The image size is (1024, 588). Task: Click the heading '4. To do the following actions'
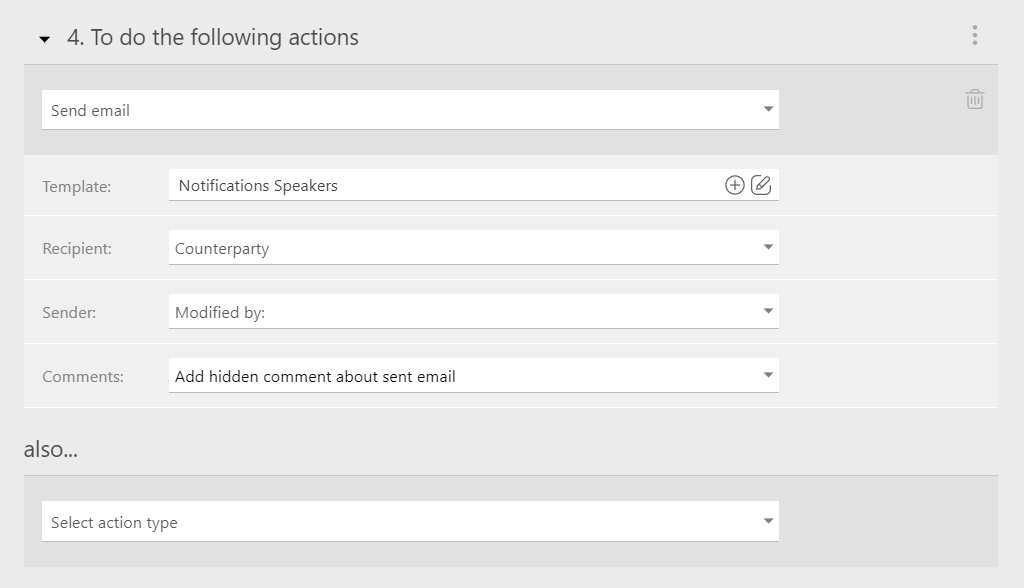(x=213, y=37)
